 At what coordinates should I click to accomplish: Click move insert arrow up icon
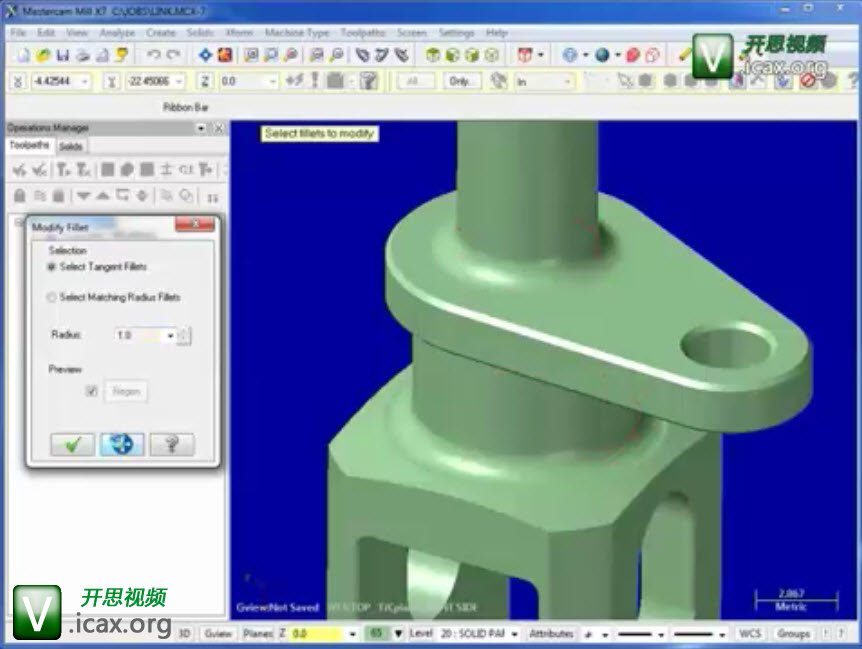pos(102,196)
